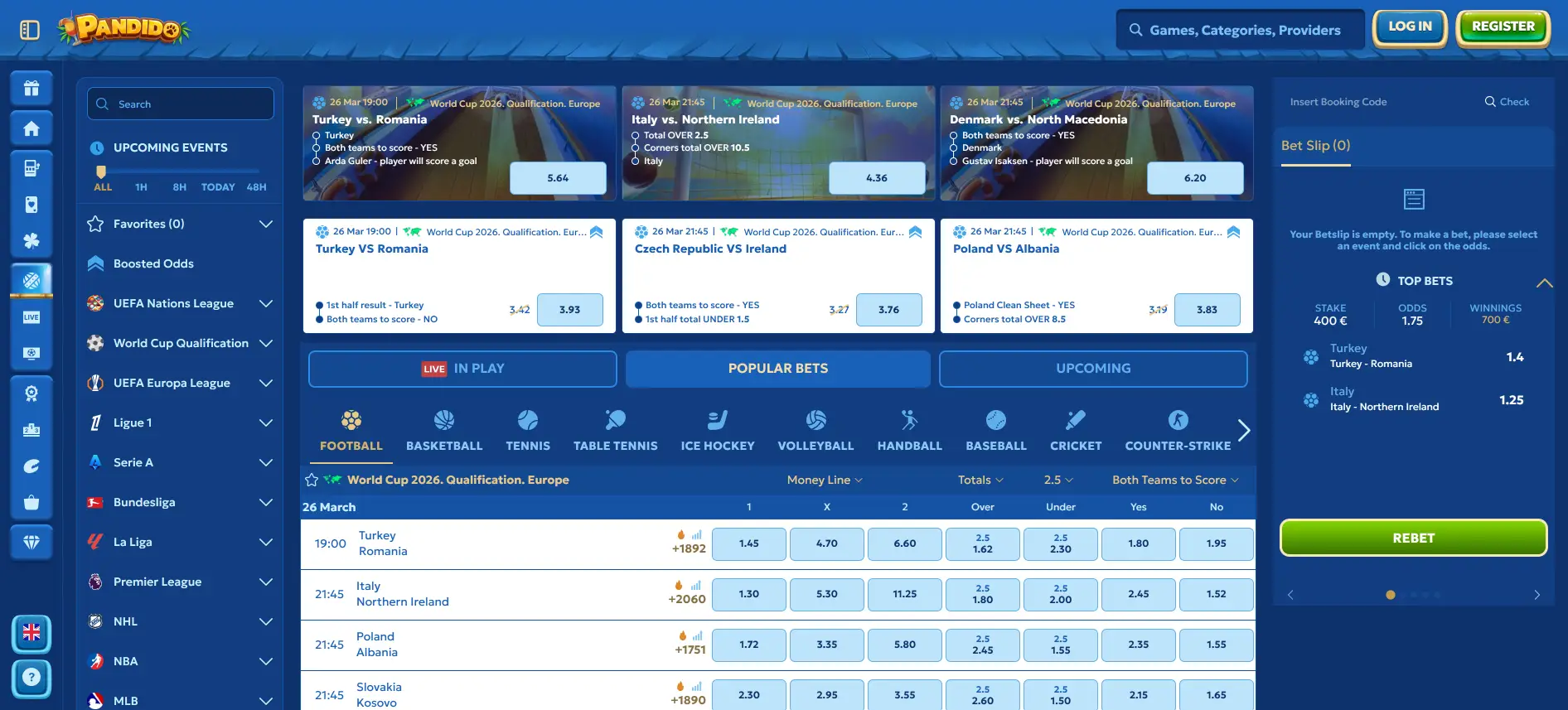
Task: Toggle the sidebar collapse icon
Action: [x=30, y=31]
